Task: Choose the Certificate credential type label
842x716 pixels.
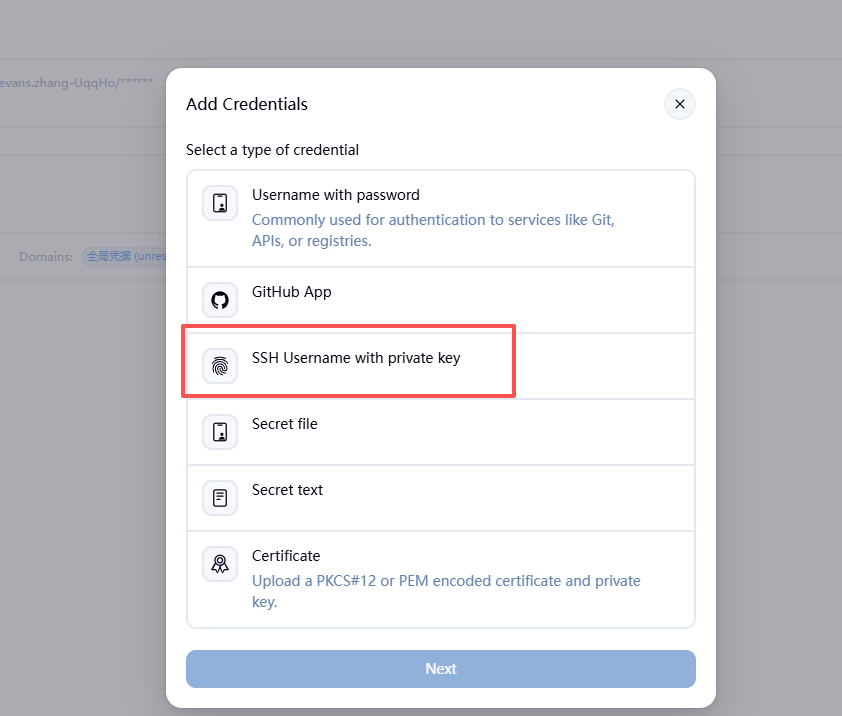Action: click(x=286, y=556)
